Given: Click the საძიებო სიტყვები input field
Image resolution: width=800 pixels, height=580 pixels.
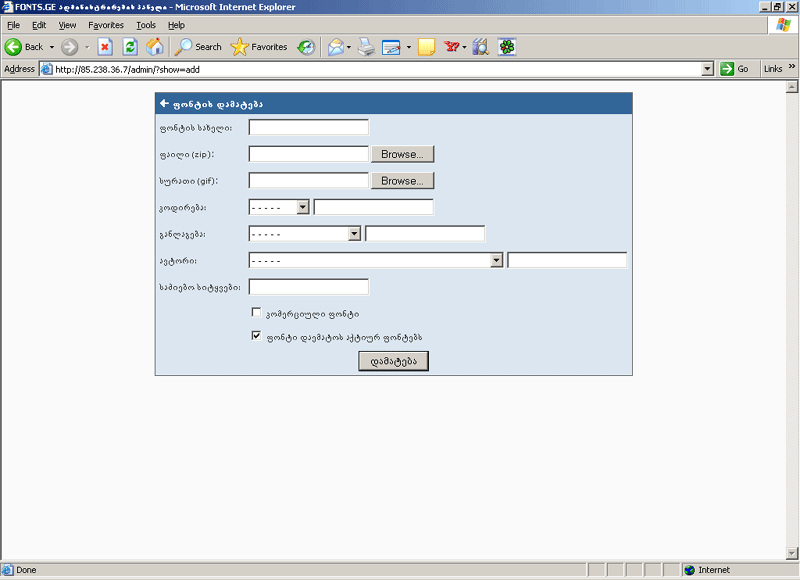Looking at the screenshot, I should [x=309, y=287].
